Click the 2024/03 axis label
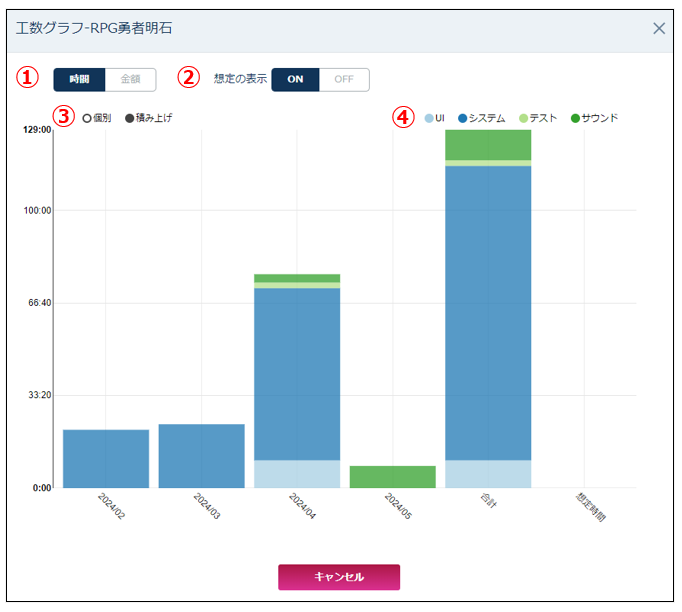The image size is (682, 612). [x=207, y=506]
